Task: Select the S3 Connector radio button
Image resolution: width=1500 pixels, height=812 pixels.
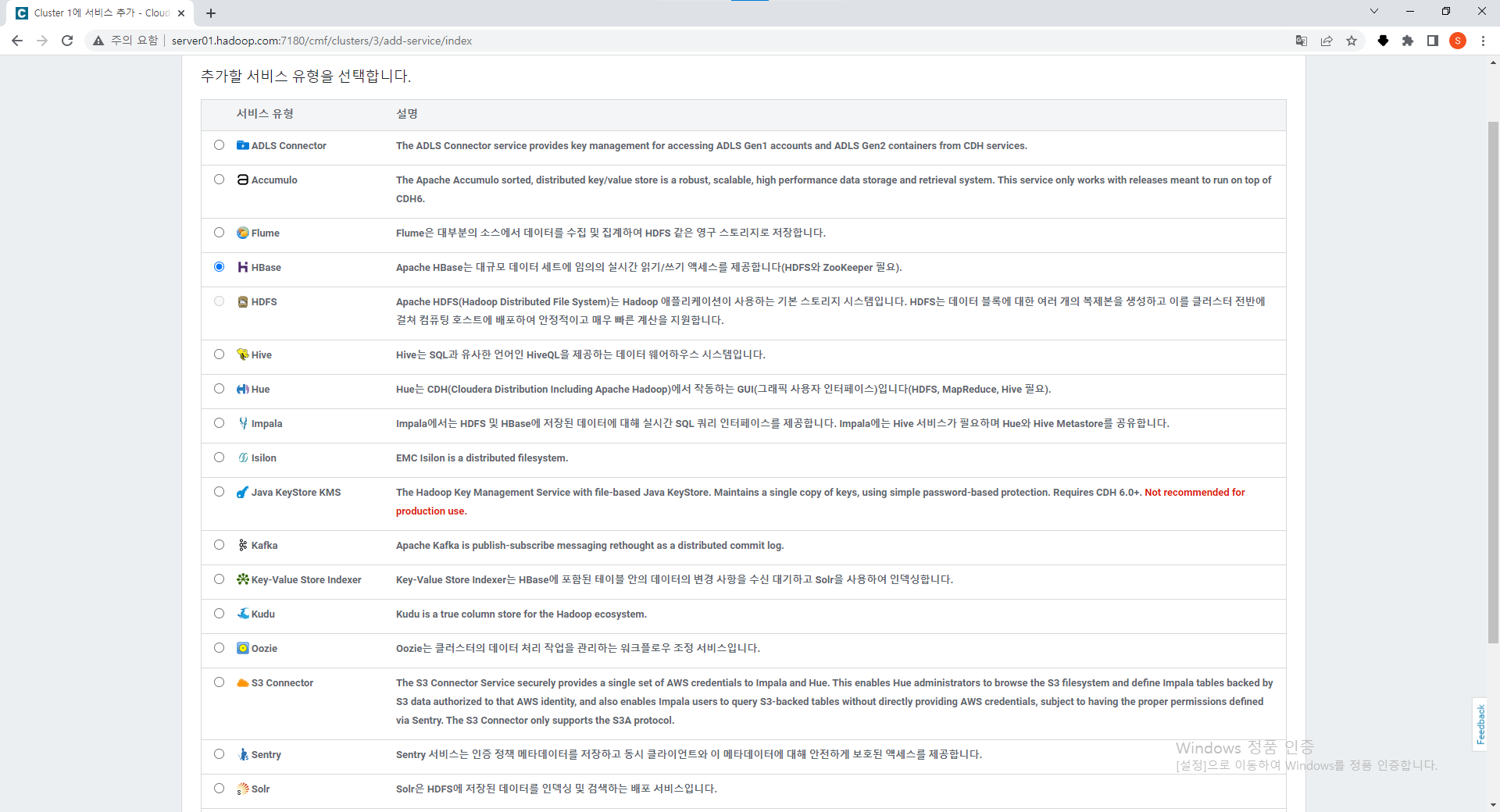Action: [x=219, y=682]
